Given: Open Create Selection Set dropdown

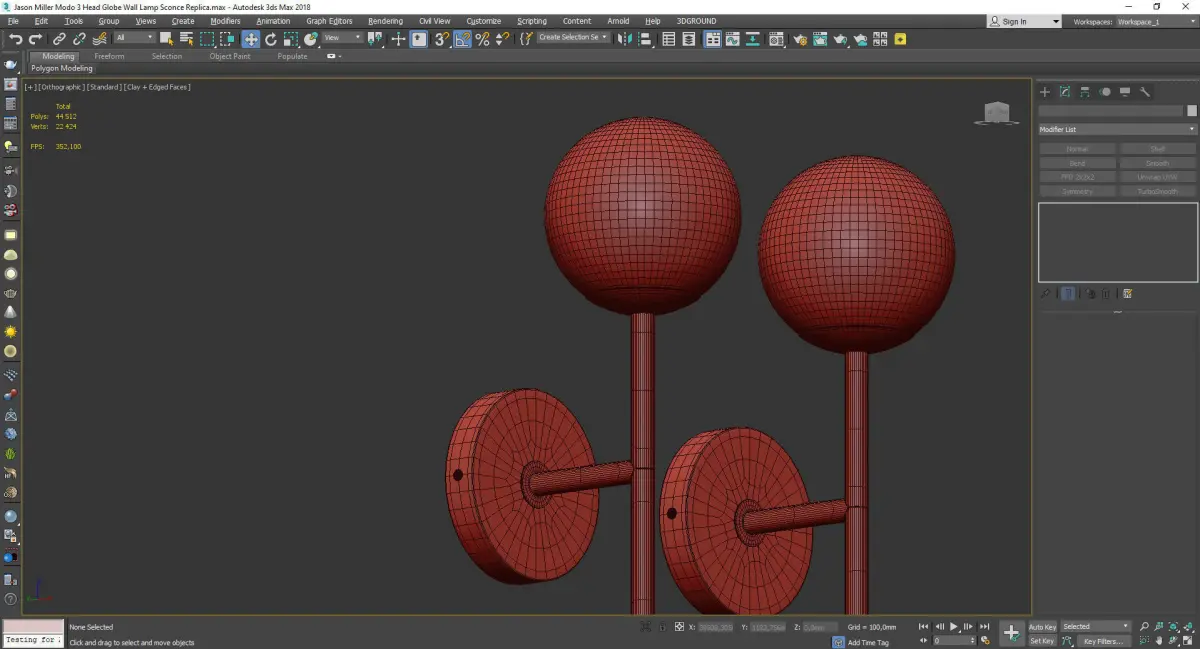Looking at the screenshot, I should point(572,37).
